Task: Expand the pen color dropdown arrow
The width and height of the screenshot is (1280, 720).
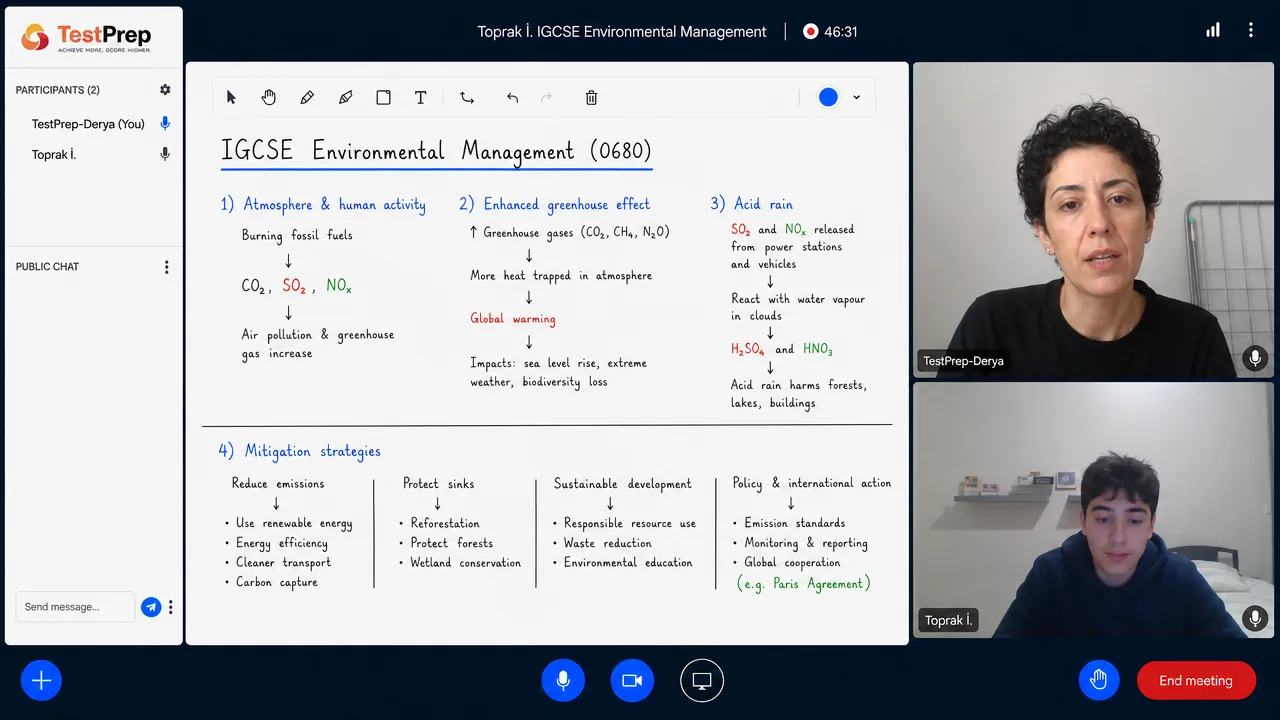Action: 856,97
